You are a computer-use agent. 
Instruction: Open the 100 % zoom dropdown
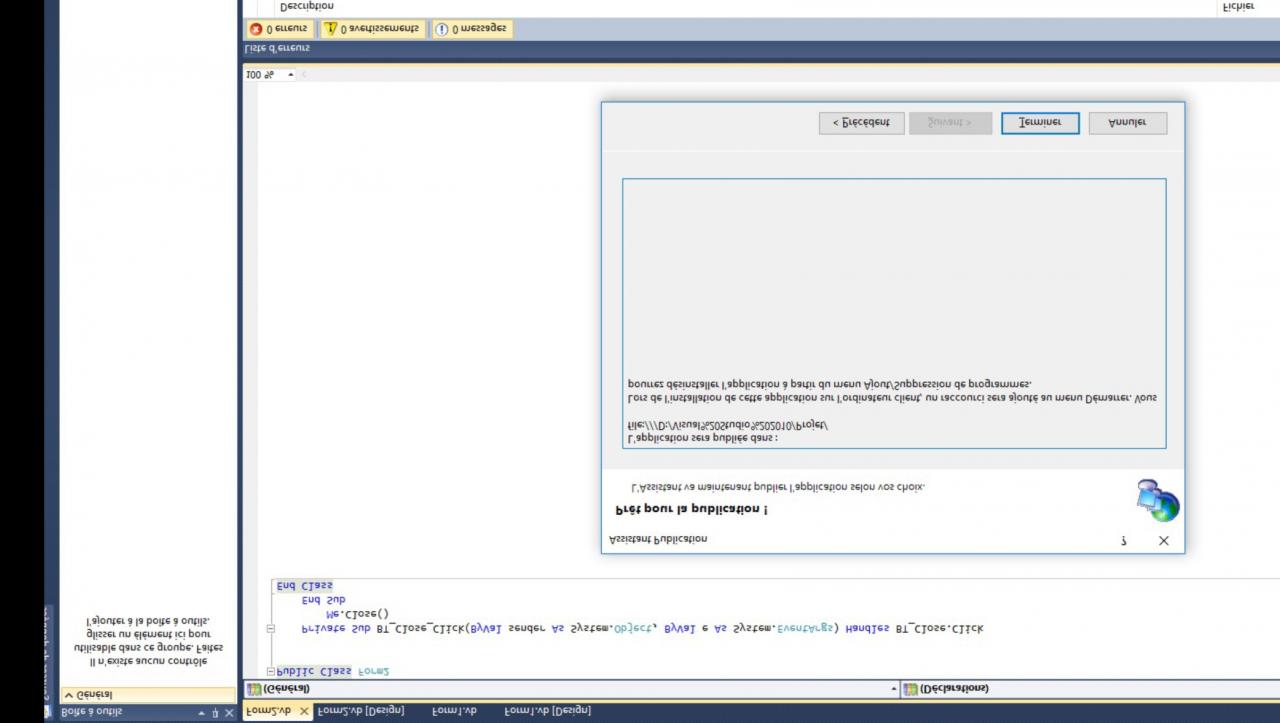click(291, 74)
